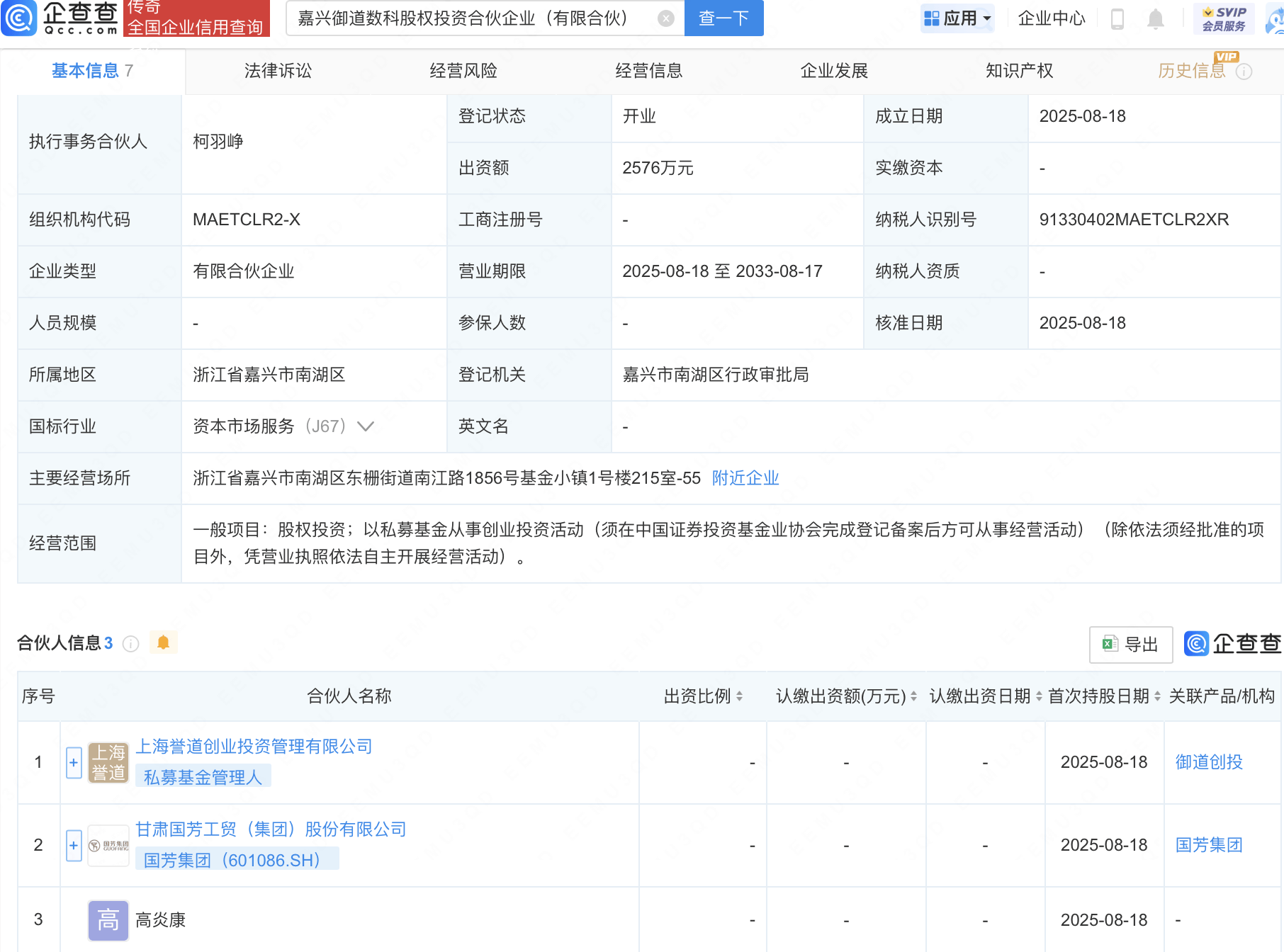
Task: Click the 高 avatar for 高炎康
Action: (108, 920)
